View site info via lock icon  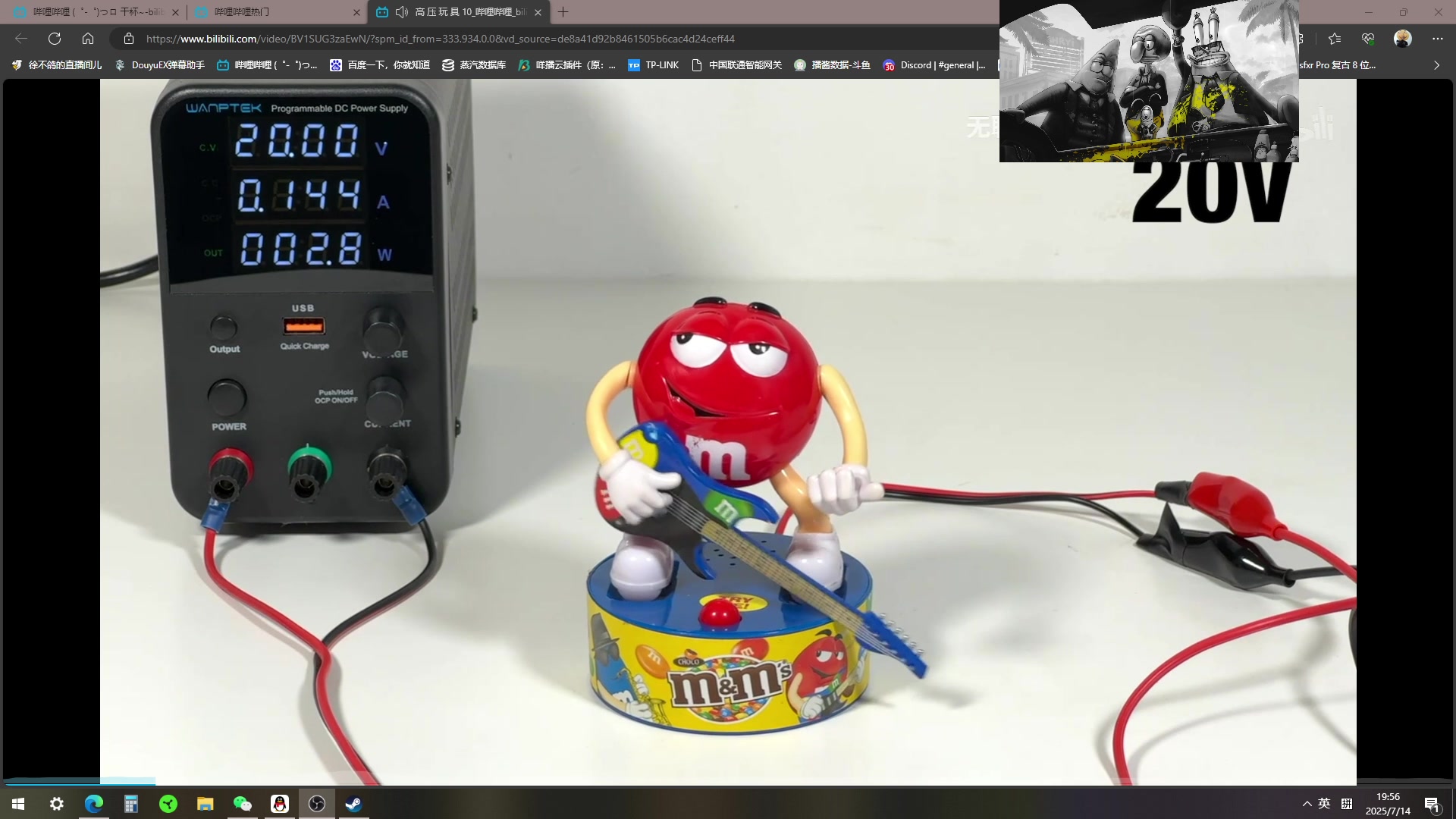[129, 39]
